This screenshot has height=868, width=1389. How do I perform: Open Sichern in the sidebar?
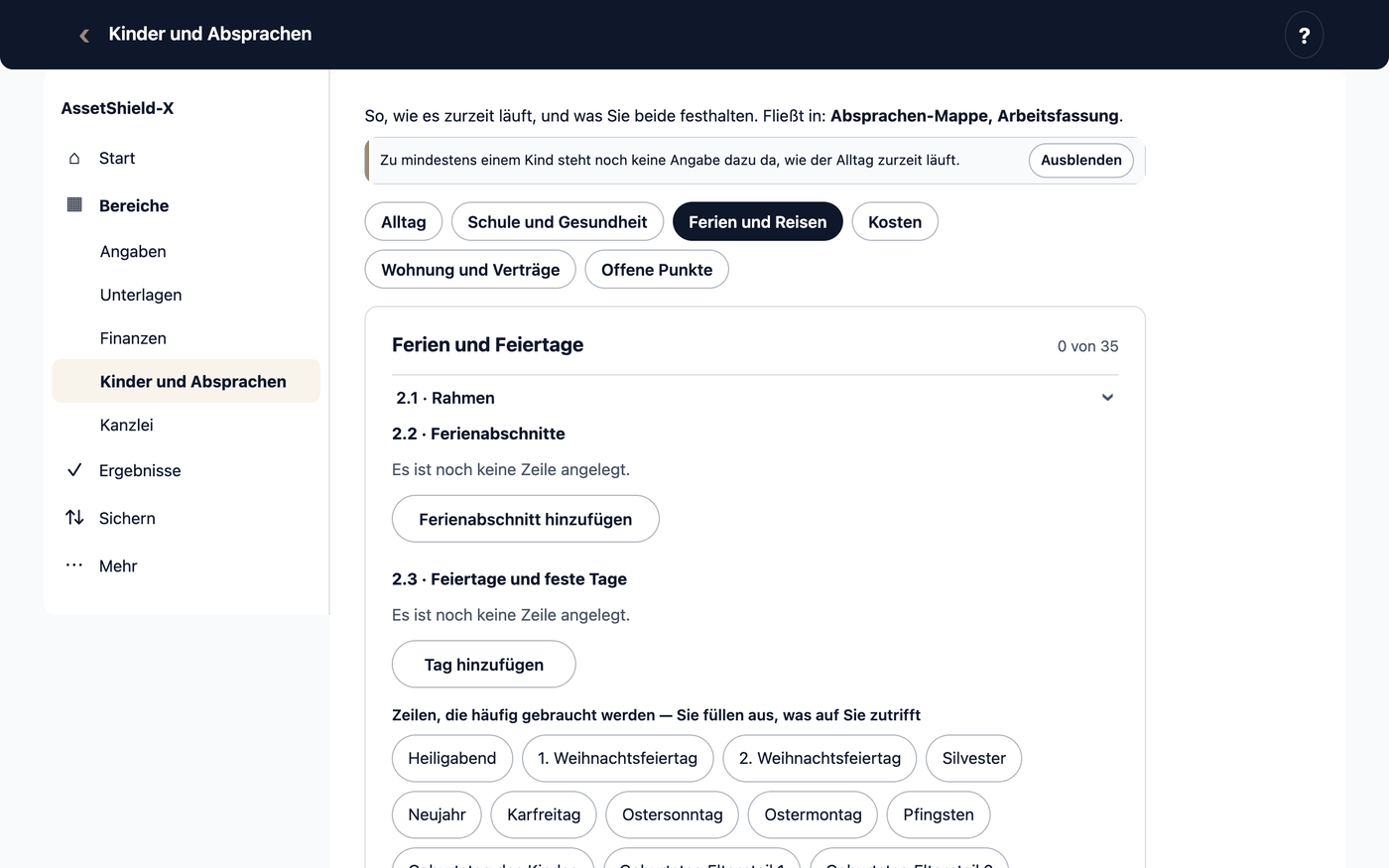pos(187,518)
